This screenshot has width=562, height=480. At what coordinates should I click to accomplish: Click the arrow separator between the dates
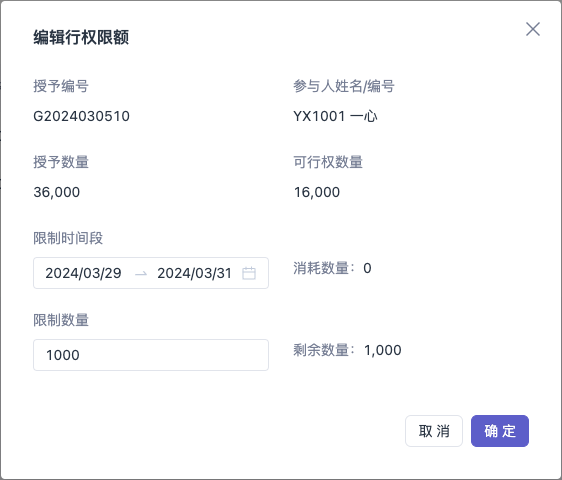point(141,274)
